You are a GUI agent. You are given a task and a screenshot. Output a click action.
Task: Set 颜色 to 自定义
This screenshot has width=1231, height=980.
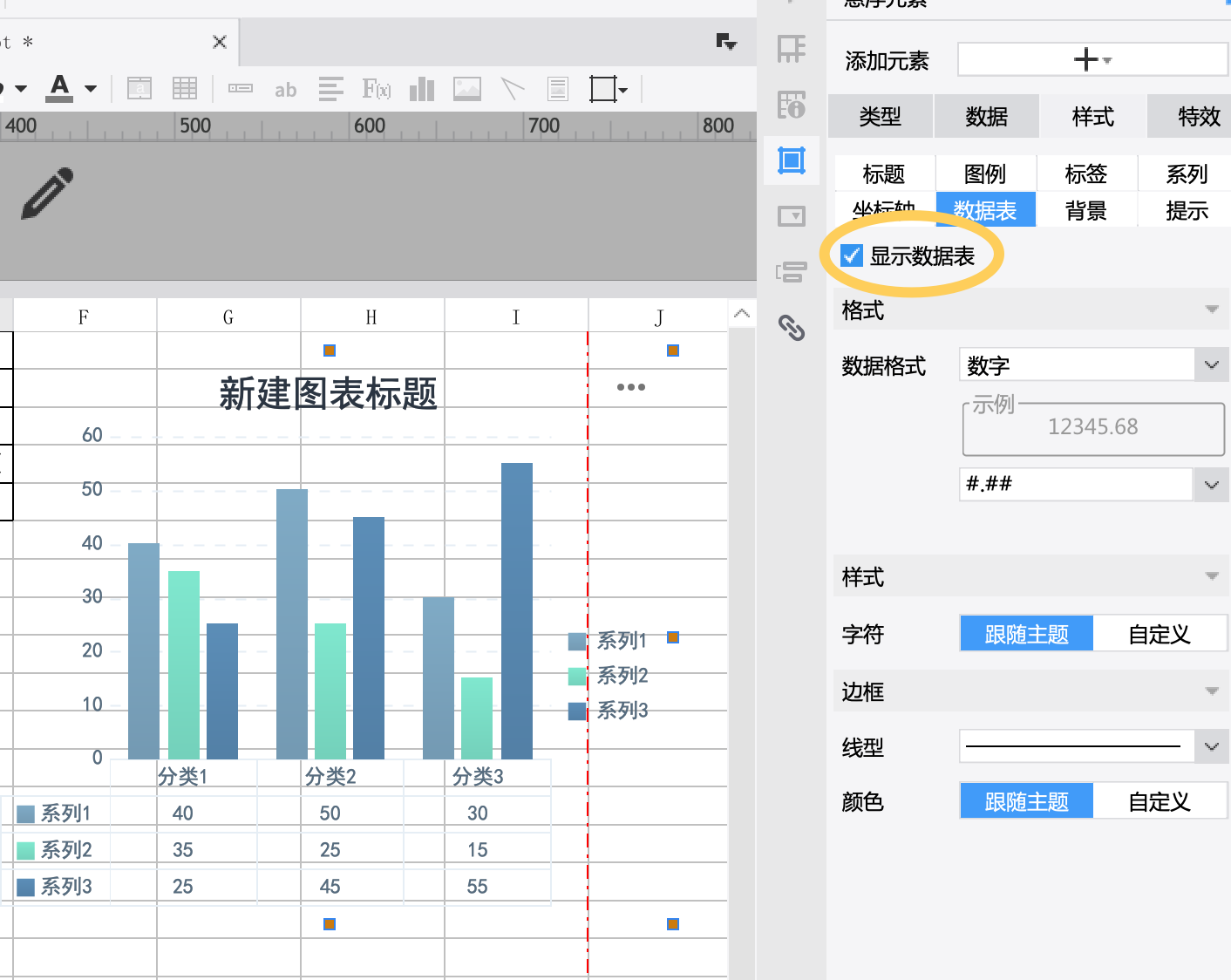pos(1160,801)
